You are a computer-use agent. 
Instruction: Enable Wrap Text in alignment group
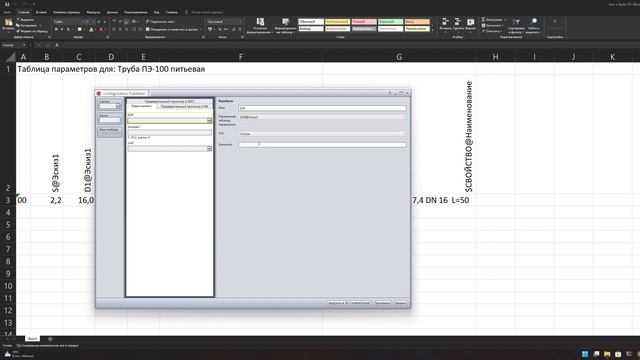click(160, 21)
